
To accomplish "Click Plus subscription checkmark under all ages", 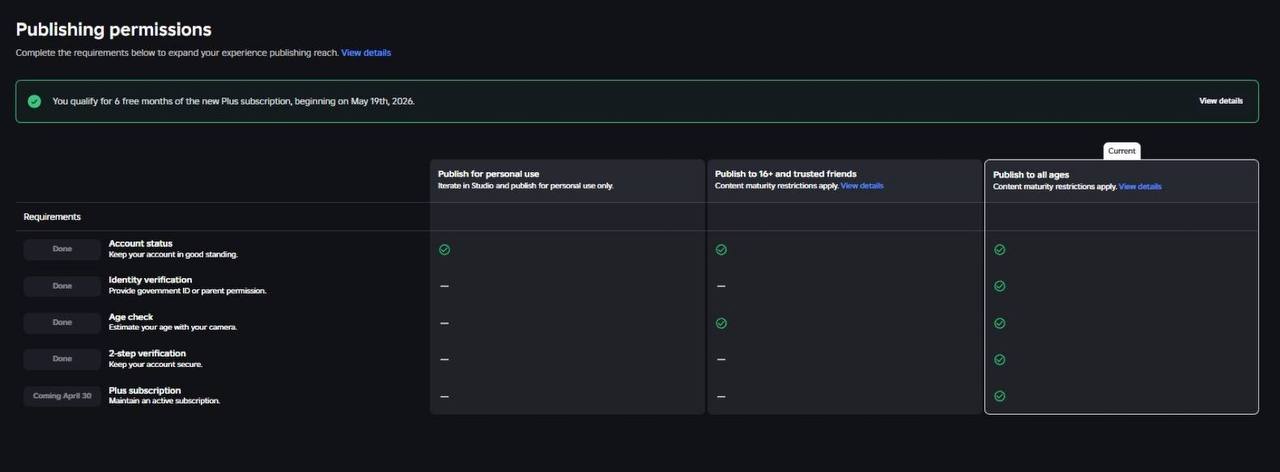I will (x=999, y=396).
